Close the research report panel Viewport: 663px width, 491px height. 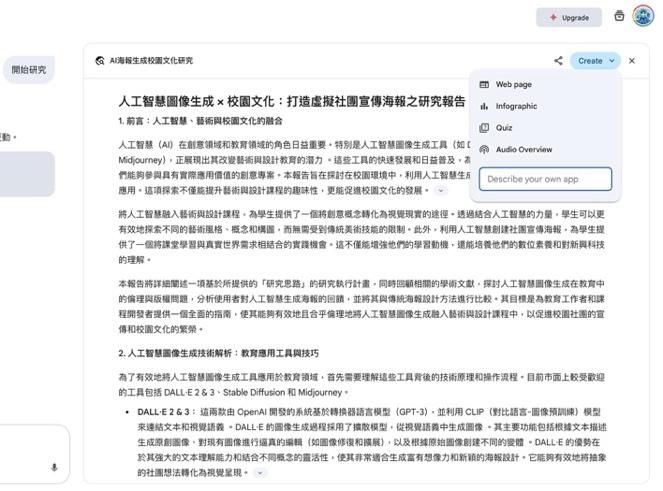tap(631, 61)
